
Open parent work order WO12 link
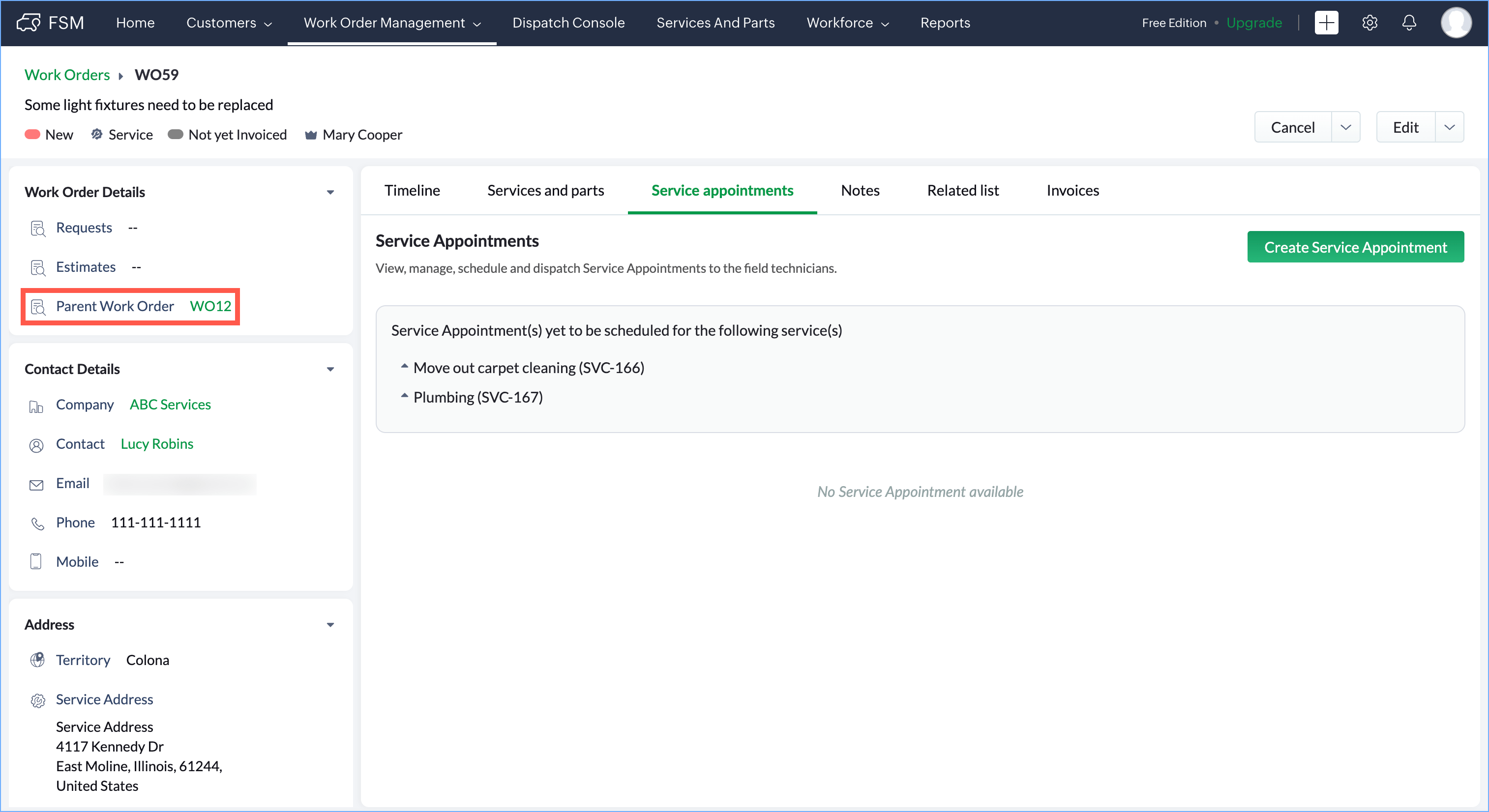point(210,306)
